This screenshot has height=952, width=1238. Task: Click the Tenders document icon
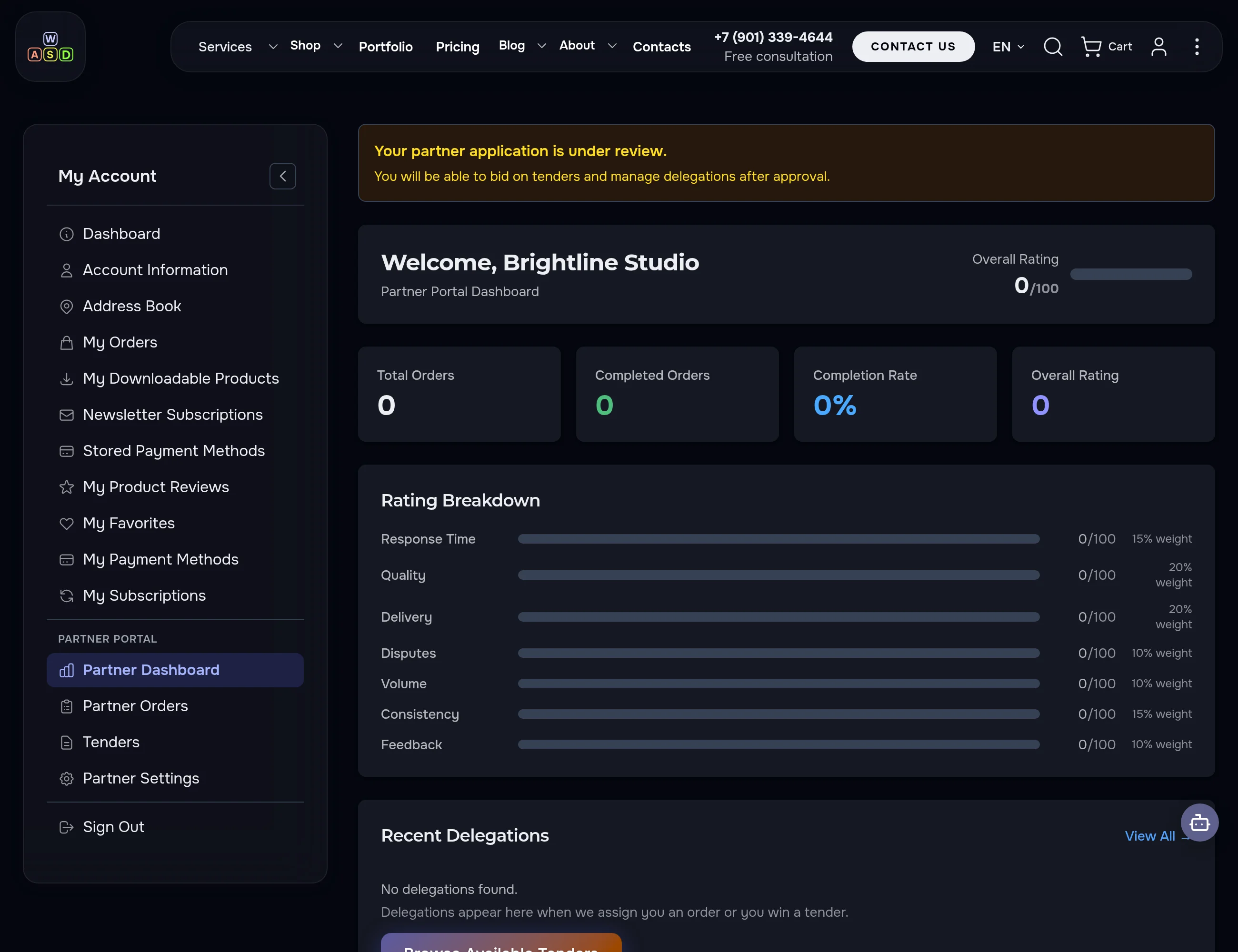tap(66, 743)
